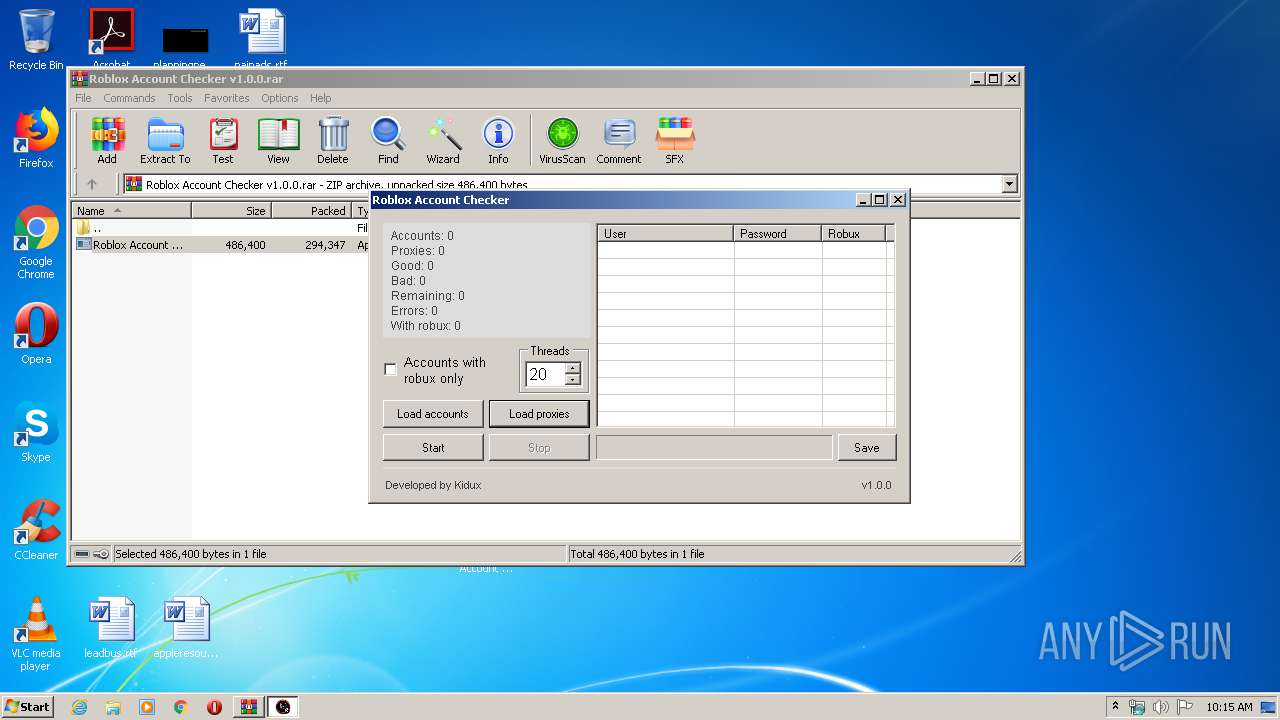Open Action Center flag icon
The width and height of the screenshot is (1280, 720).
pos(1186,707)
